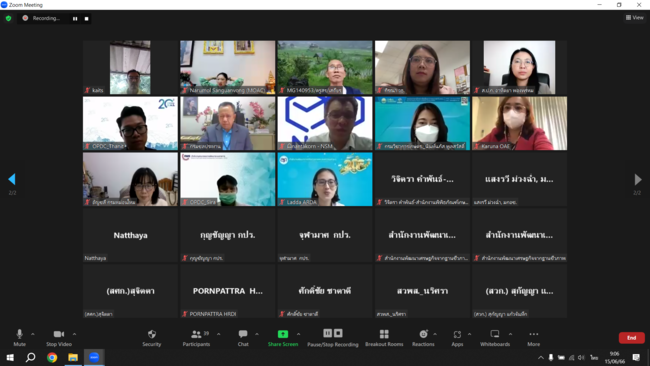650x366 pixels.
Task: Expand audio options arrow beside Mute
Action: (x=33, y=334)
